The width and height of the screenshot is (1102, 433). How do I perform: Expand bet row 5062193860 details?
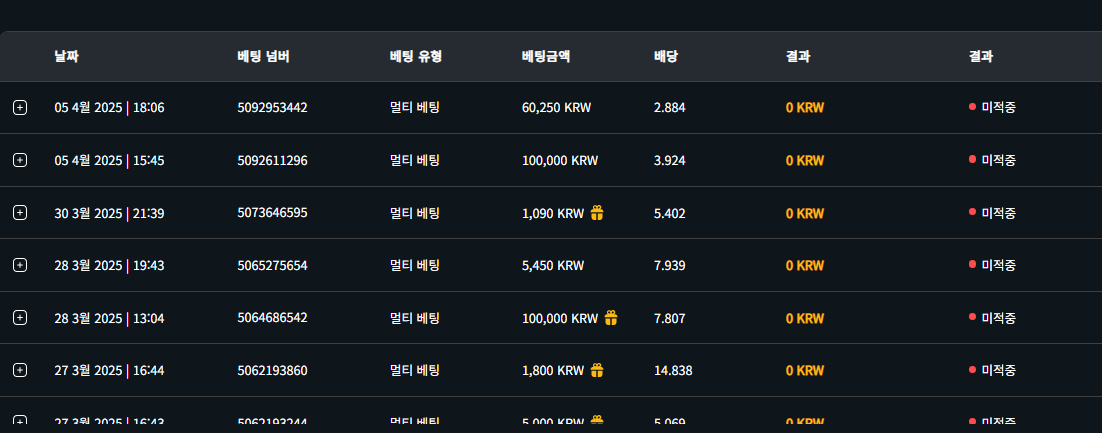tap(20, 370)
